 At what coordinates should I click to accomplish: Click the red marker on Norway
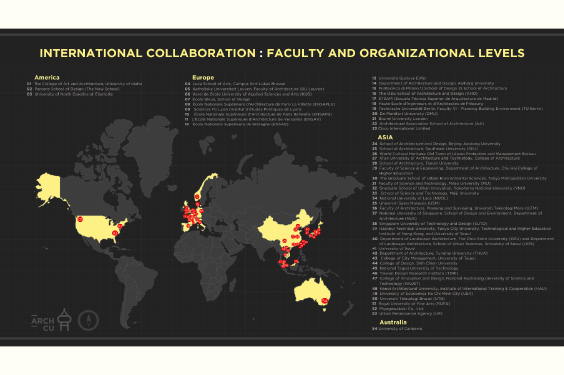[197, 196]
